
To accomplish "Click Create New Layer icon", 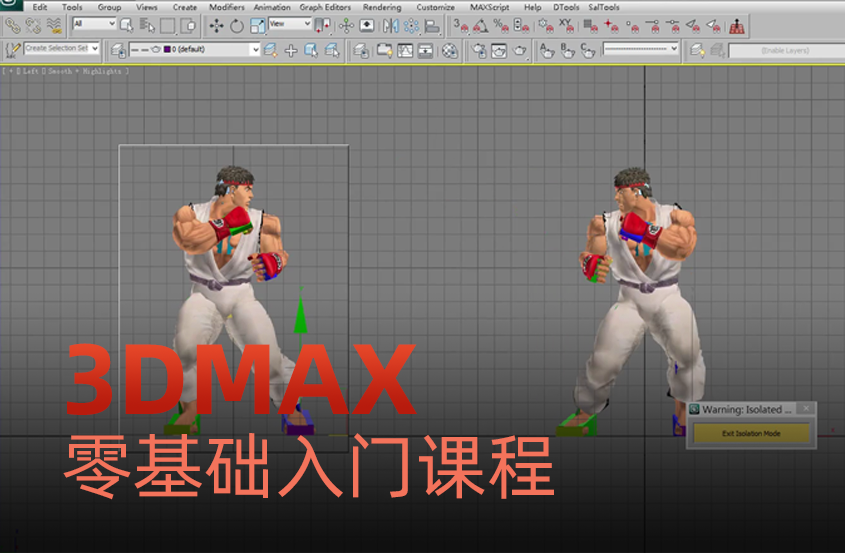I will tap(271, 50).
